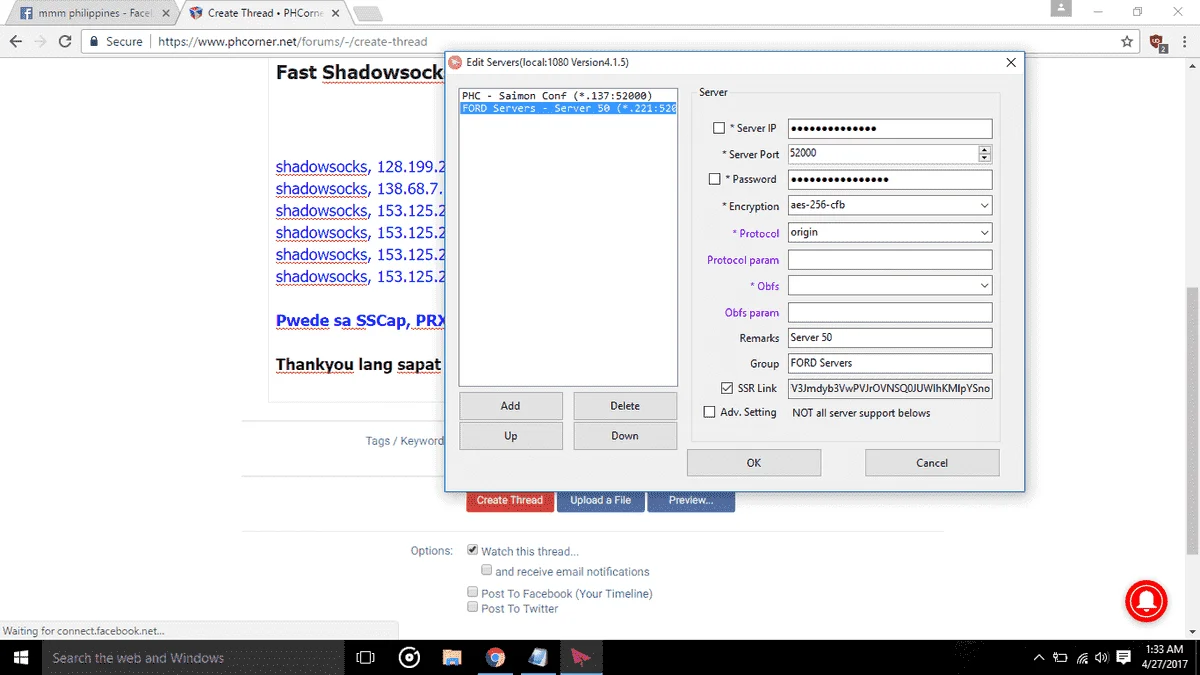This screenshot has width=1200, height=675.
Task: Toggle the Password show checkbox
Action: (x=714, y=179)
